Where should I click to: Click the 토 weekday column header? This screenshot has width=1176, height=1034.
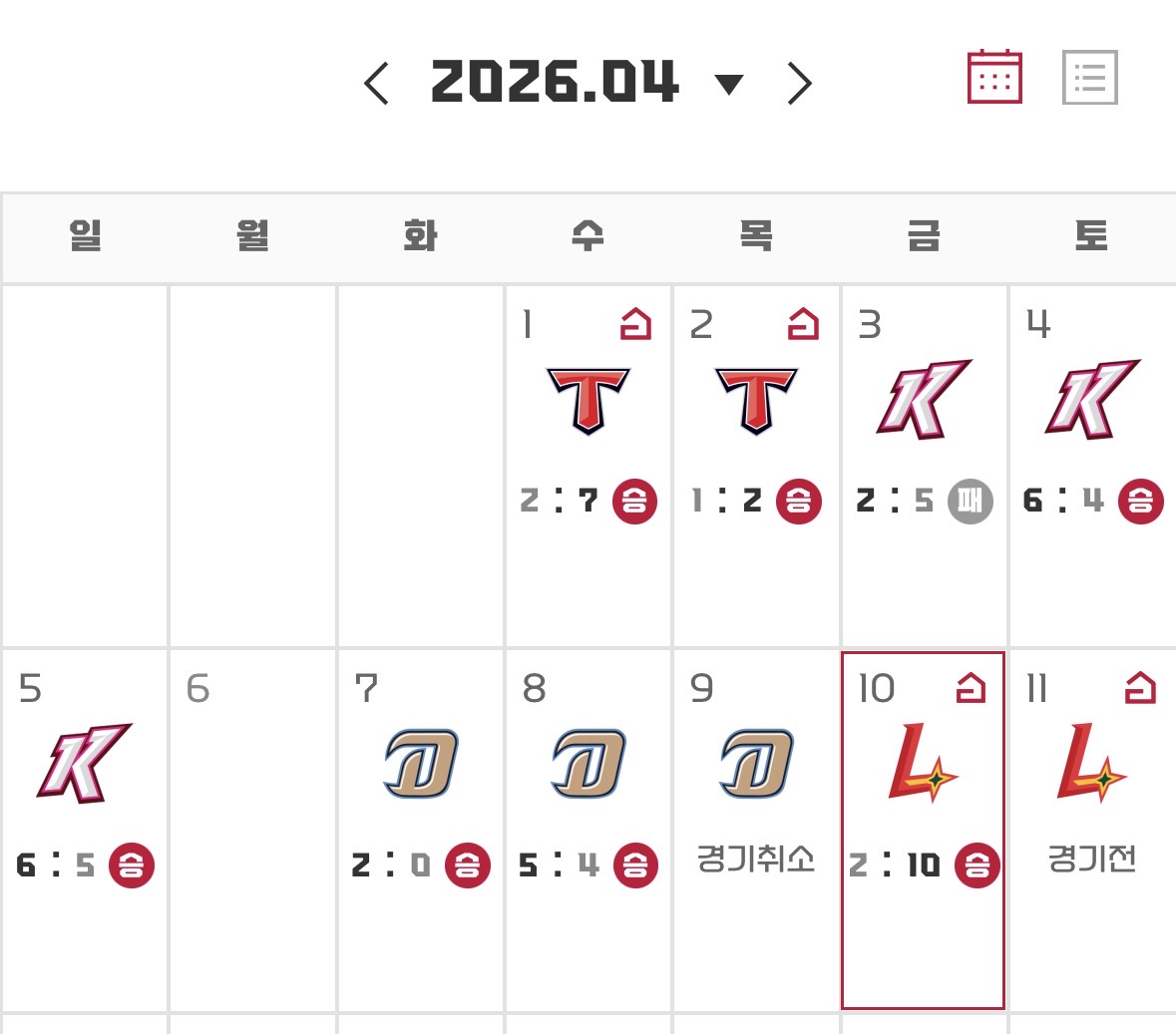[x=1091, y=236]
